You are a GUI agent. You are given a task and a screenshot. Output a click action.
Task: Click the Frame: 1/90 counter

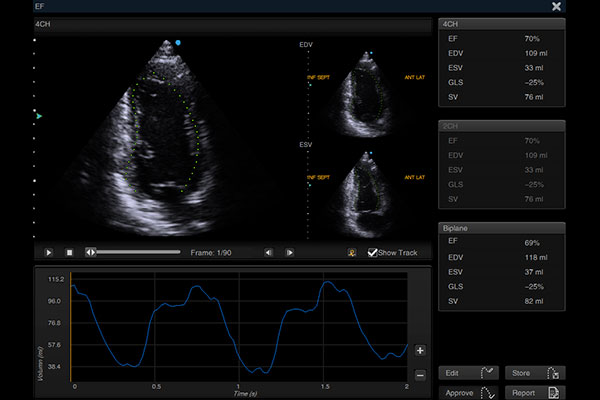pos(211,253)
